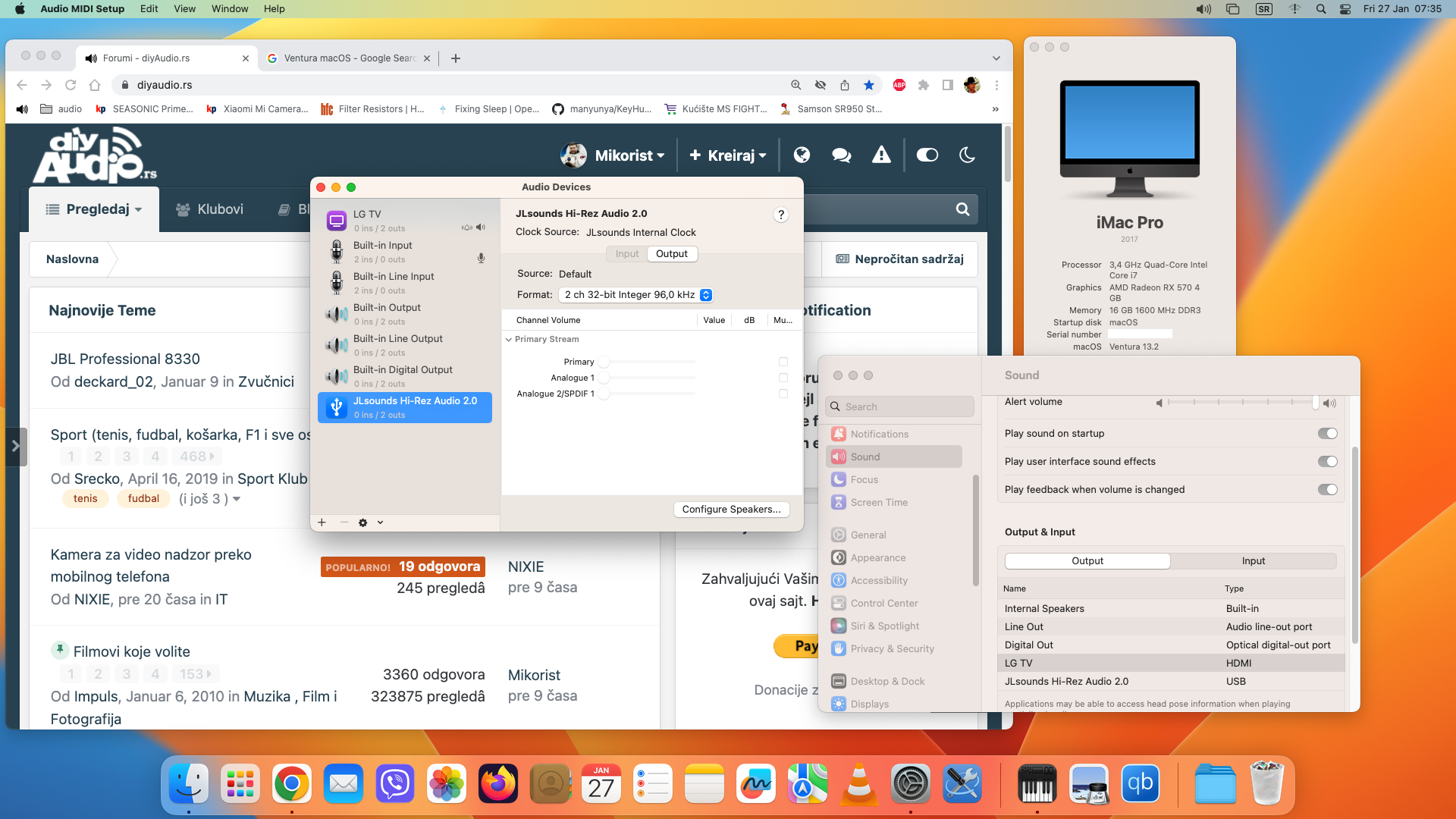Expand Pregledaj dropdown

pos(94,209)
